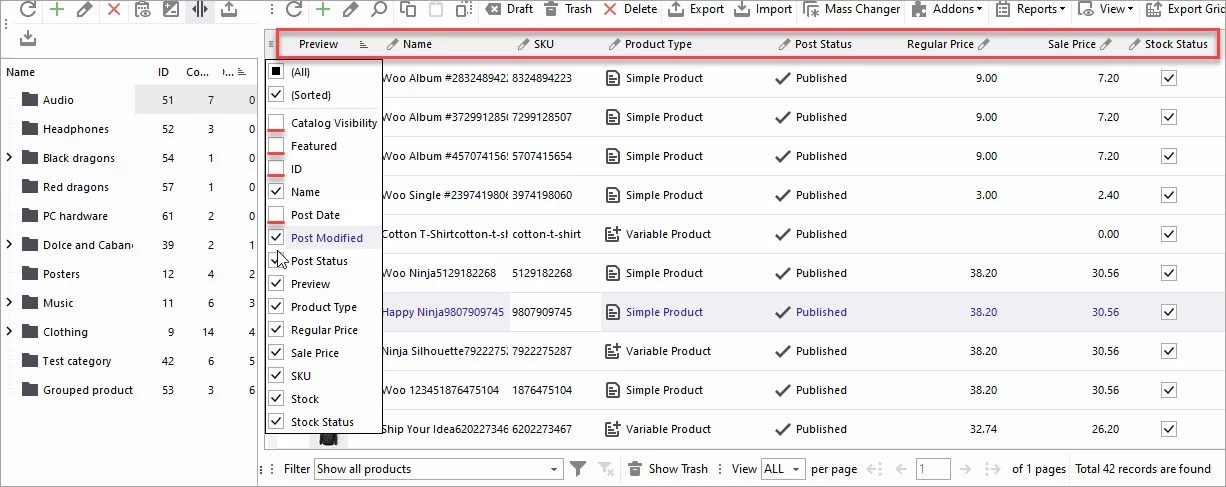Click the search magnifier icon in products toolbar
Image resolution: width=1226 pixels, height=487 pixels.
(379, 9)
